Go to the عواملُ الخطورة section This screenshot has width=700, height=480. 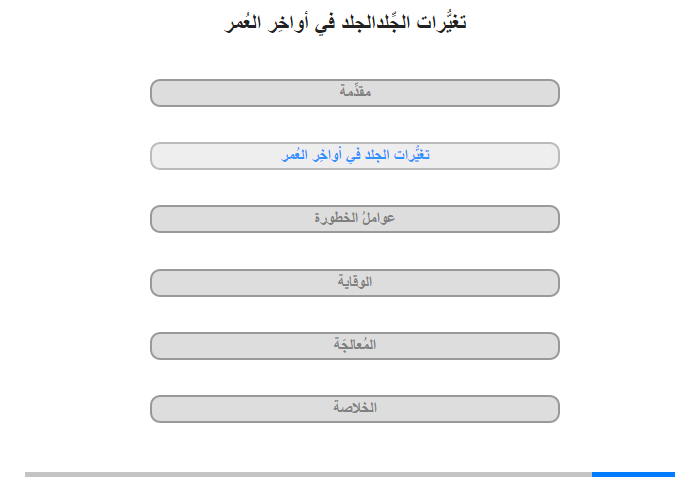pos(354,219)
